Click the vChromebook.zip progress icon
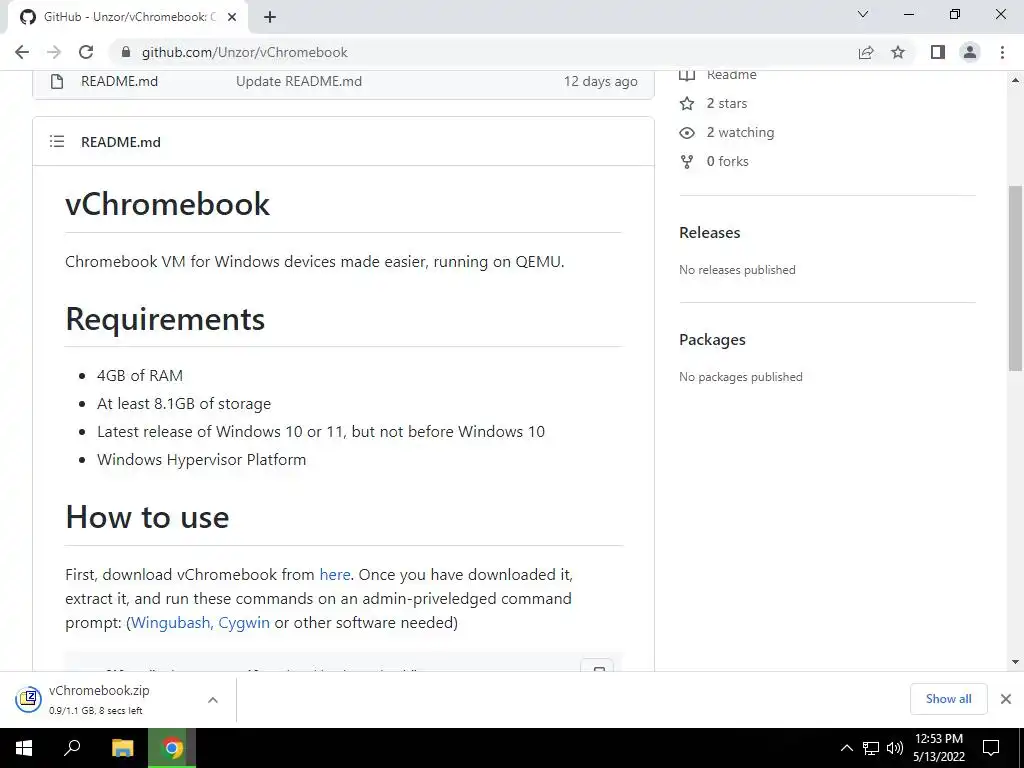Screen dimensions: 1024x768 29,699
